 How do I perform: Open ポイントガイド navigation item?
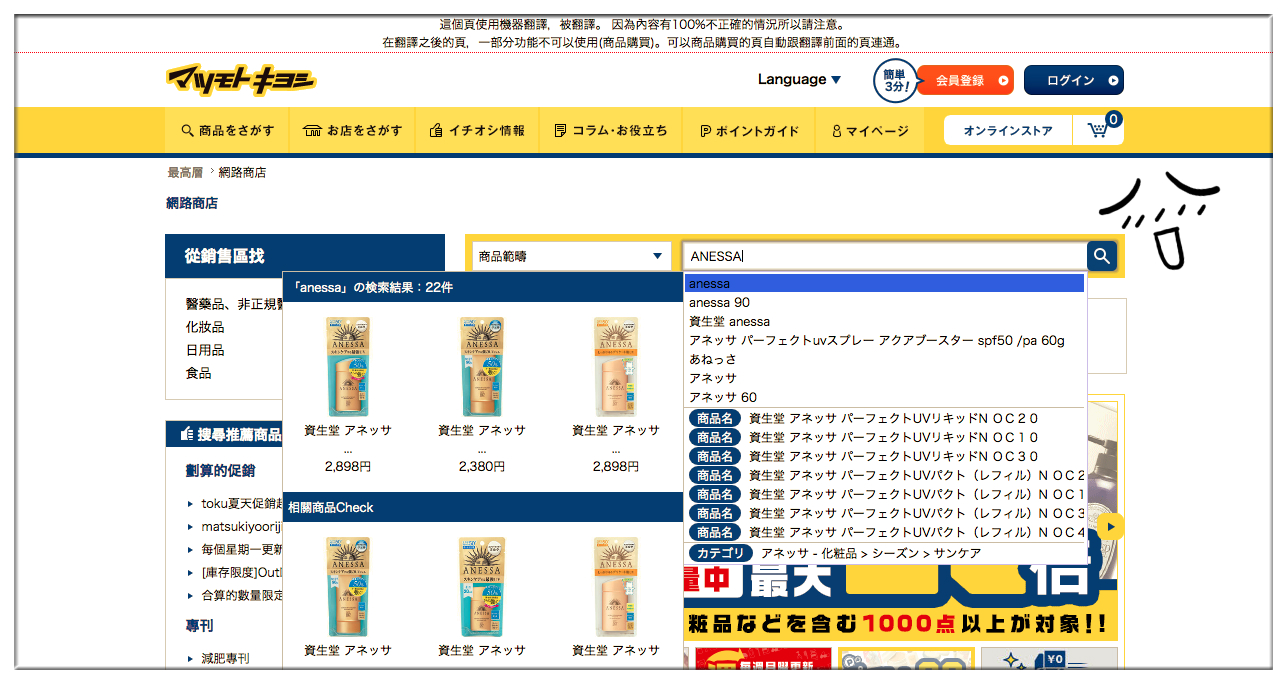750,131
